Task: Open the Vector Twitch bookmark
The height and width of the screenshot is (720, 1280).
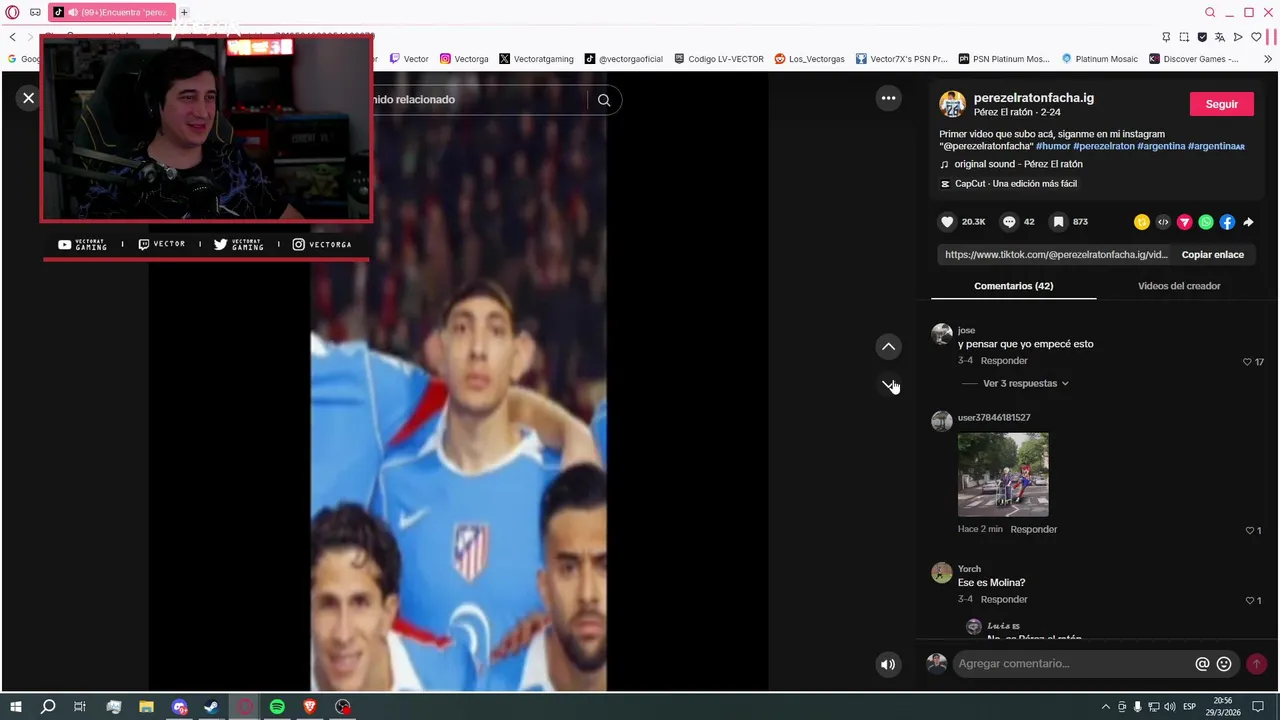Action: [x=409, y=59]
